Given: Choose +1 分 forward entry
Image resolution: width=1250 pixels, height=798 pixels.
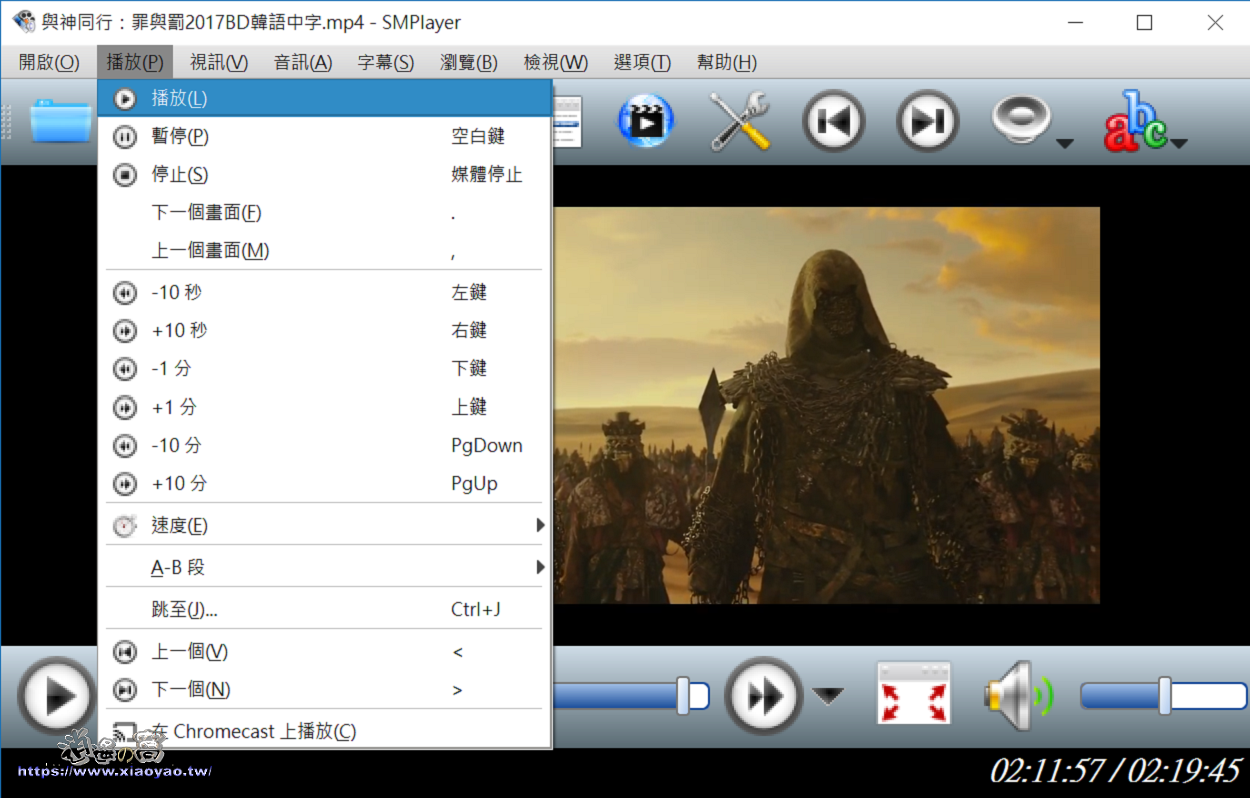Looking at the screenshot, I should (x=325, y=407).
